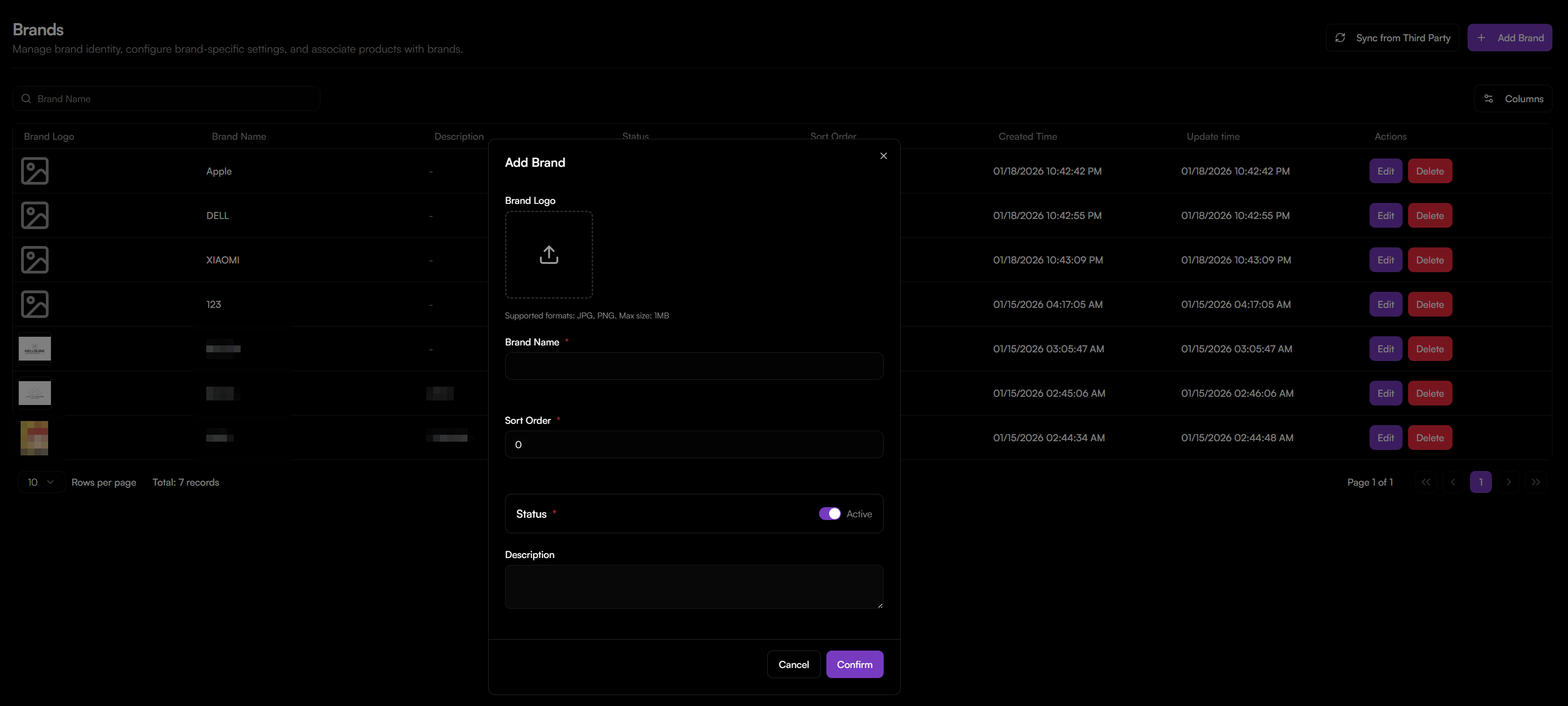Click the Brand Name input in dialog
1568x706 pixels.
[x=693, y=366]
